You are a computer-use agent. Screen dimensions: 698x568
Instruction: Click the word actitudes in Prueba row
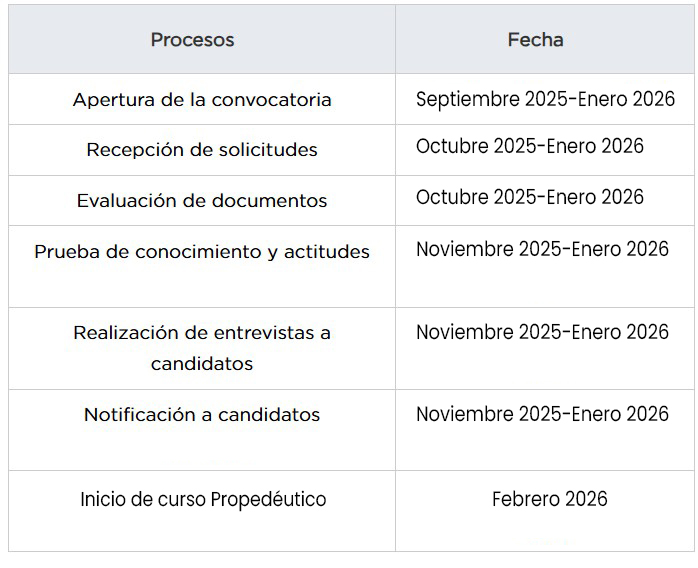tap(327, 252)
